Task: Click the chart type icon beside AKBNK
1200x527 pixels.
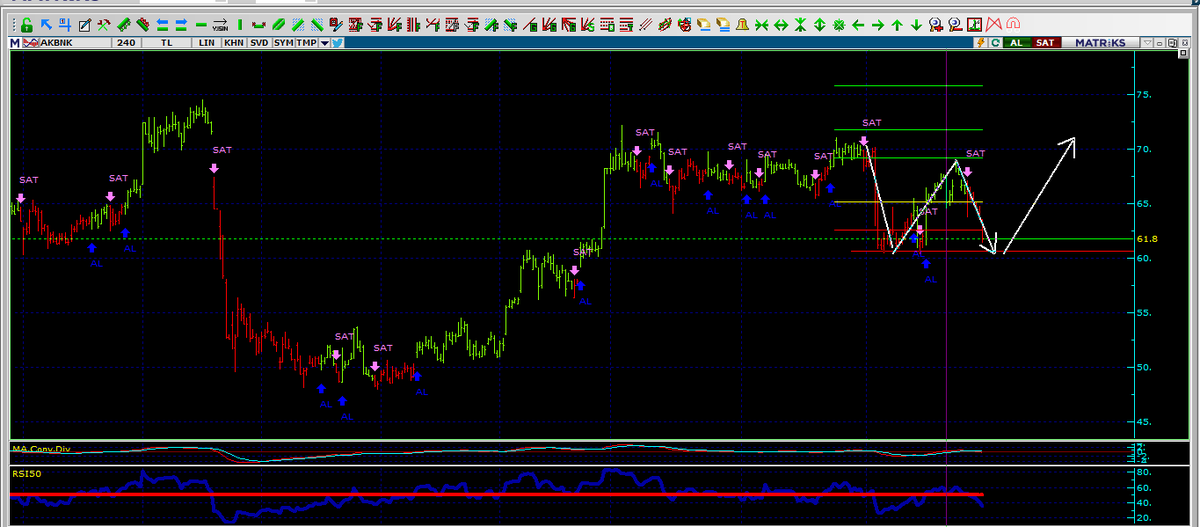Action: [x=31, y=43]
